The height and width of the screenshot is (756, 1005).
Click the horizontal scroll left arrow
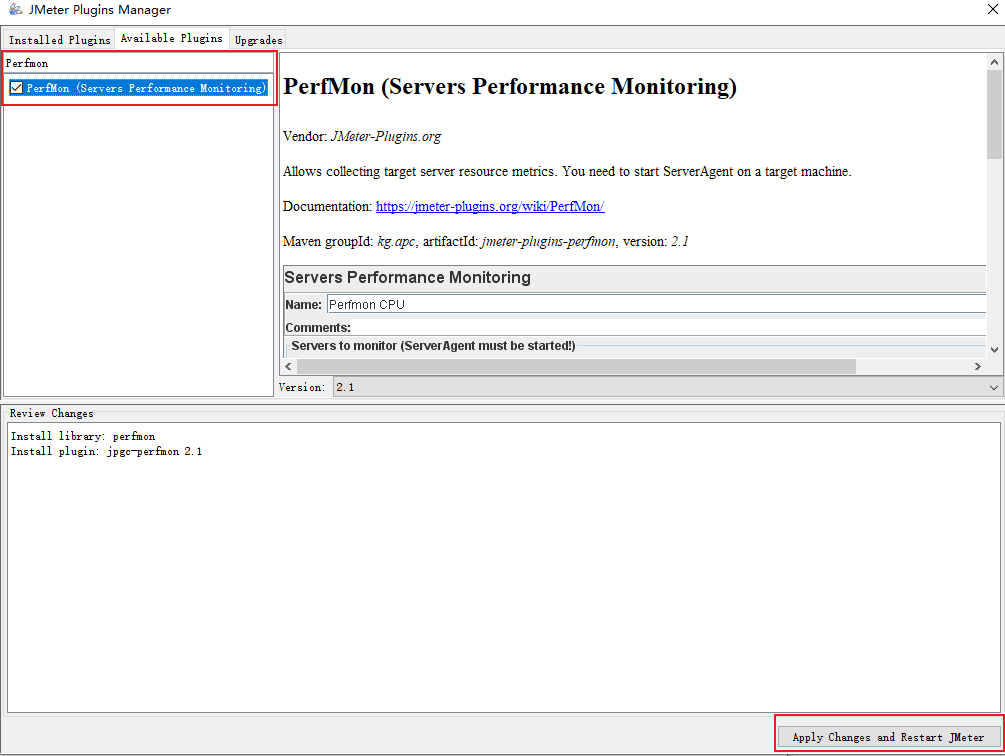tap(288, 366)
